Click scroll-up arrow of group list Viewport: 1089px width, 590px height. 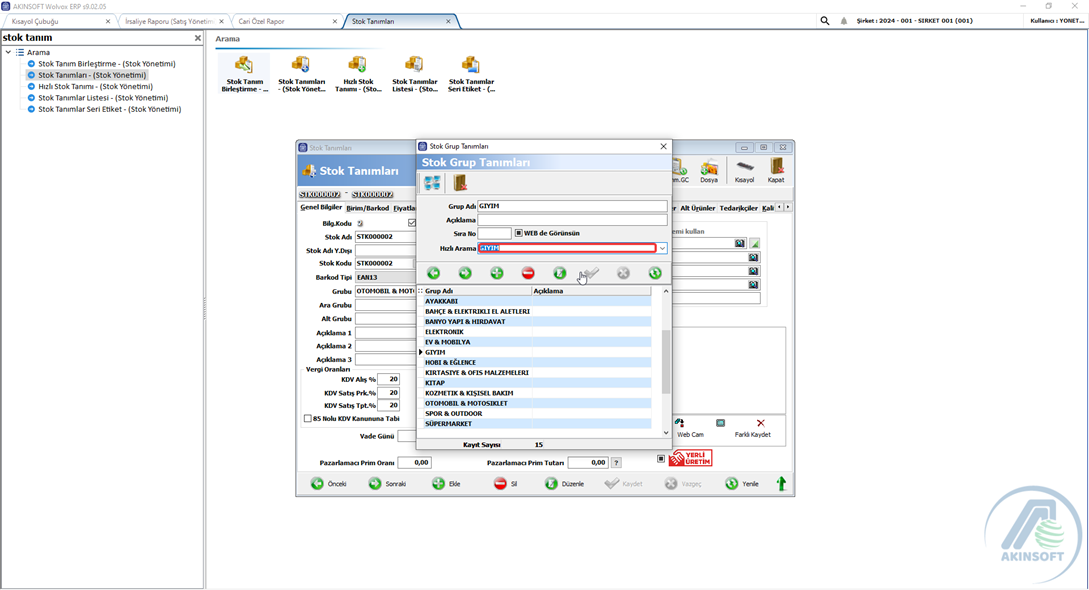pyautogui.click(x=666, y=292)
